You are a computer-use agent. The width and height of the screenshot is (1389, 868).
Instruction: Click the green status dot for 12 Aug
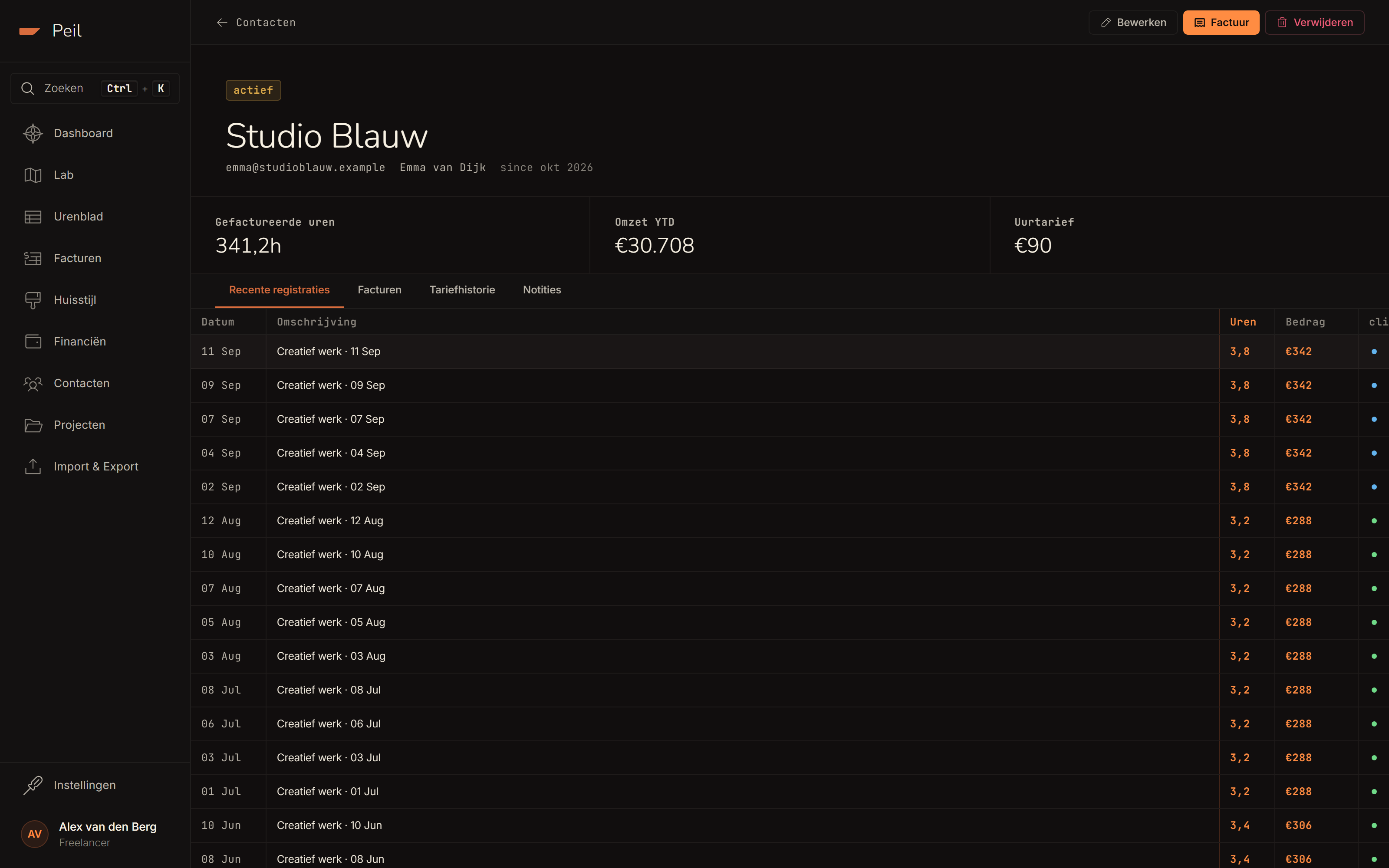[1374, 521]
